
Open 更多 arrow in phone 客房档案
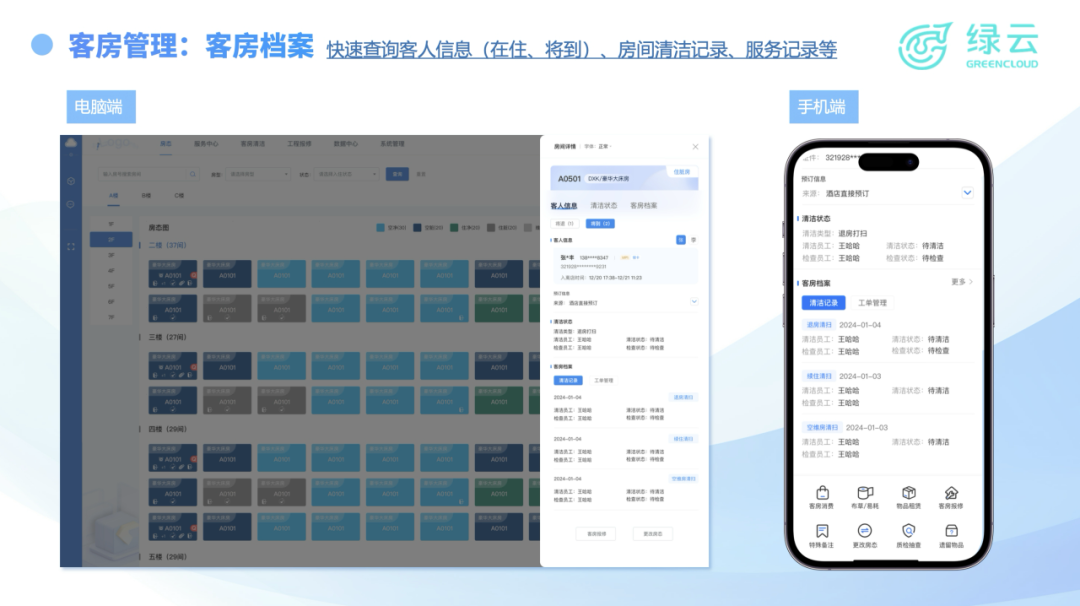(962, 282)
